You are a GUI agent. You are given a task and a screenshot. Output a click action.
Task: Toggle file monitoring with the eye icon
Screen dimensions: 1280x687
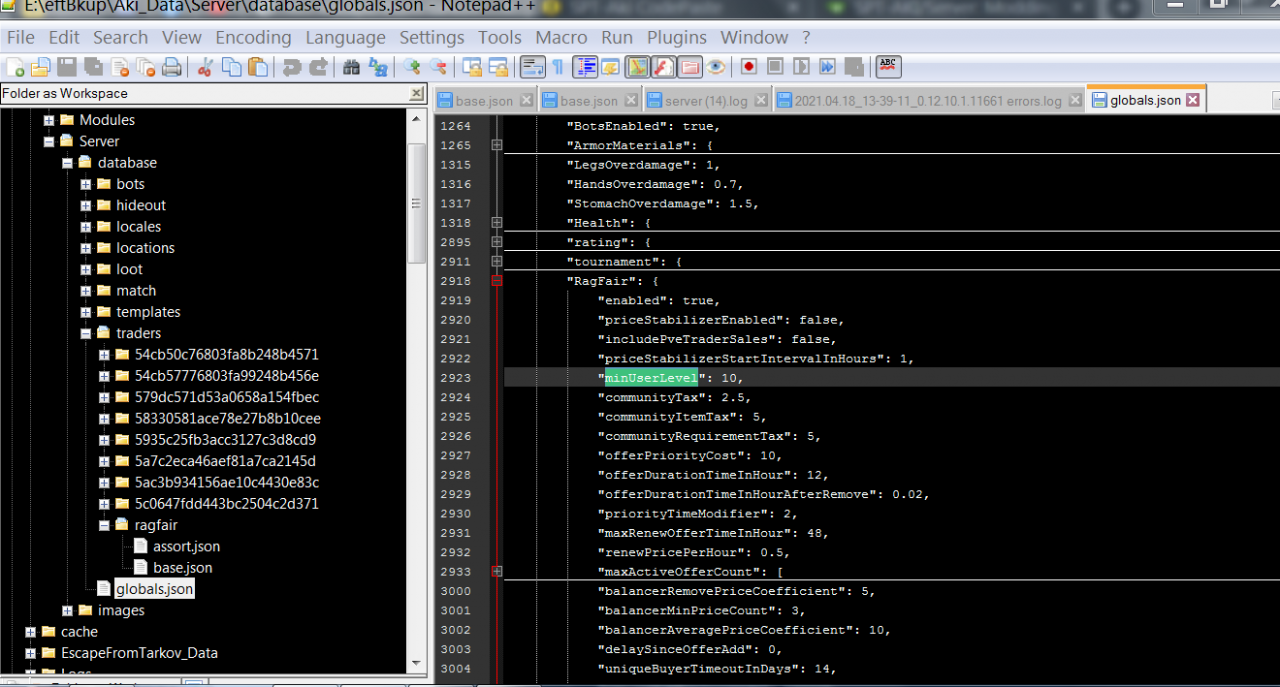tap(716, 68)
